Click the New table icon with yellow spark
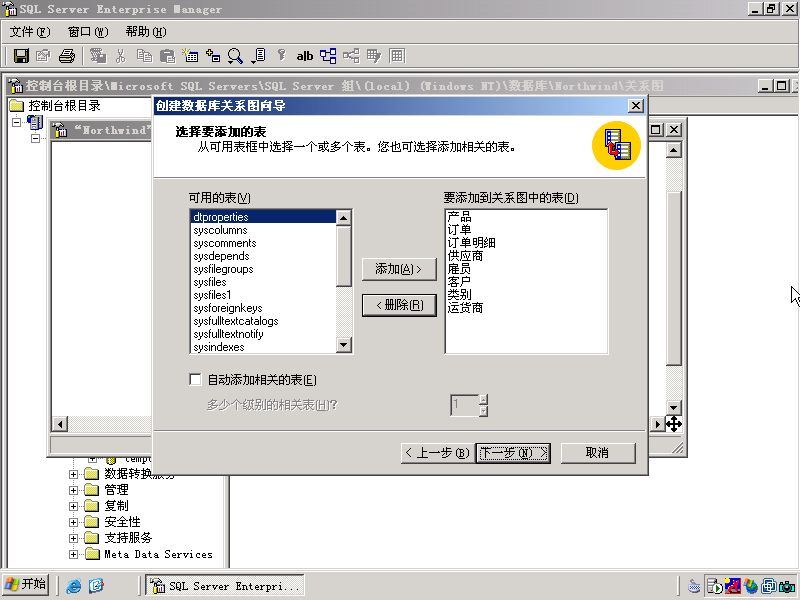800x600 pixels. (190, 56)
